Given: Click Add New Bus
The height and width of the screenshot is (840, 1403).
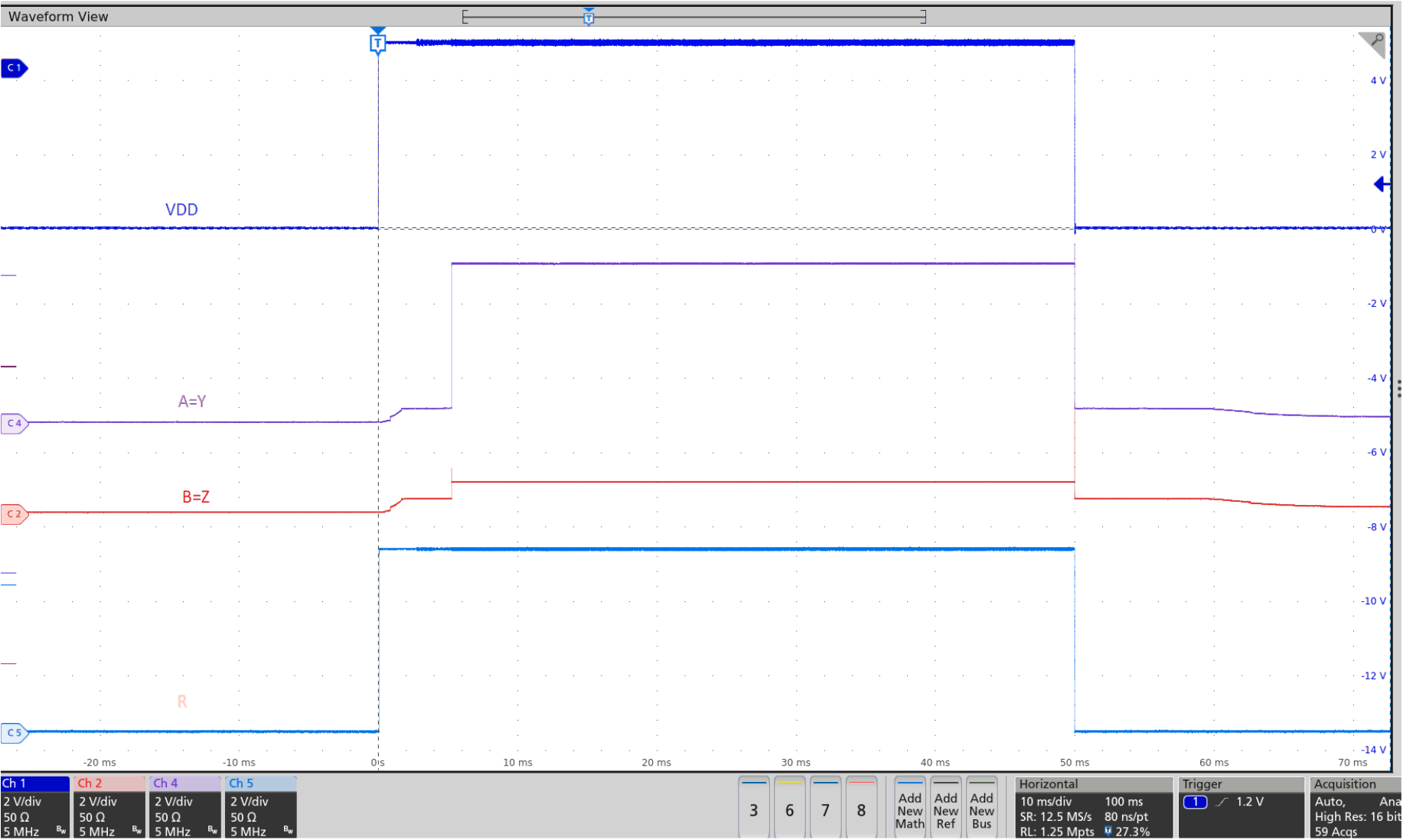Looking at the screenshot, I should click(x=983, y=809).
